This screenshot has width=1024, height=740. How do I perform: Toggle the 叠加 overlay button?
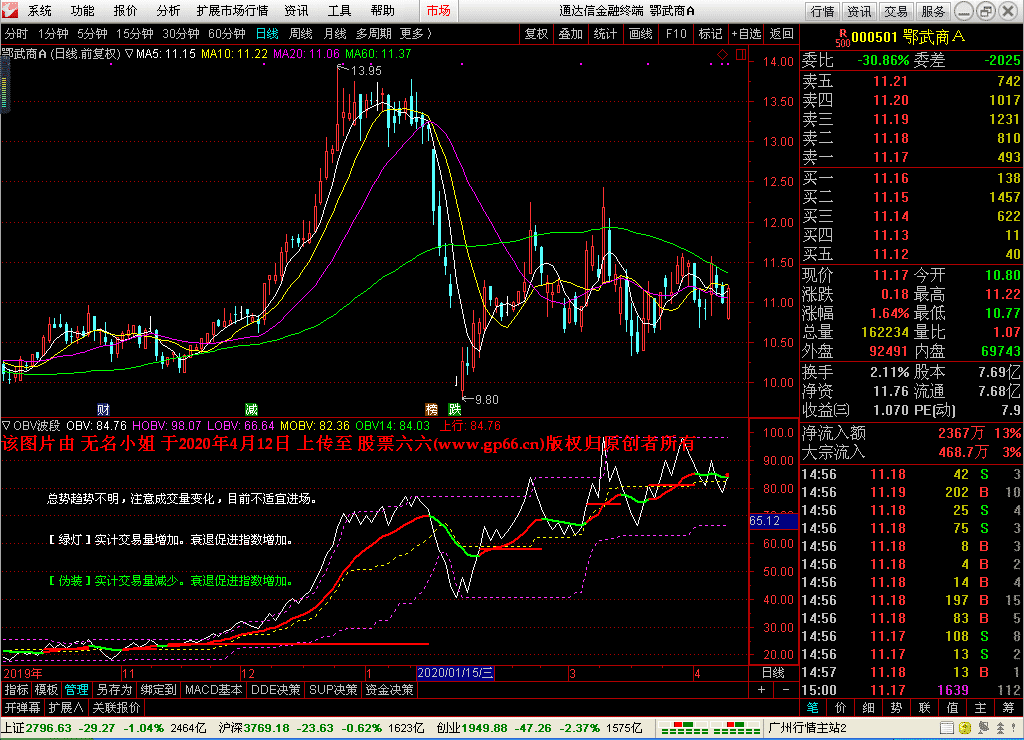click(x=570, y=34)
